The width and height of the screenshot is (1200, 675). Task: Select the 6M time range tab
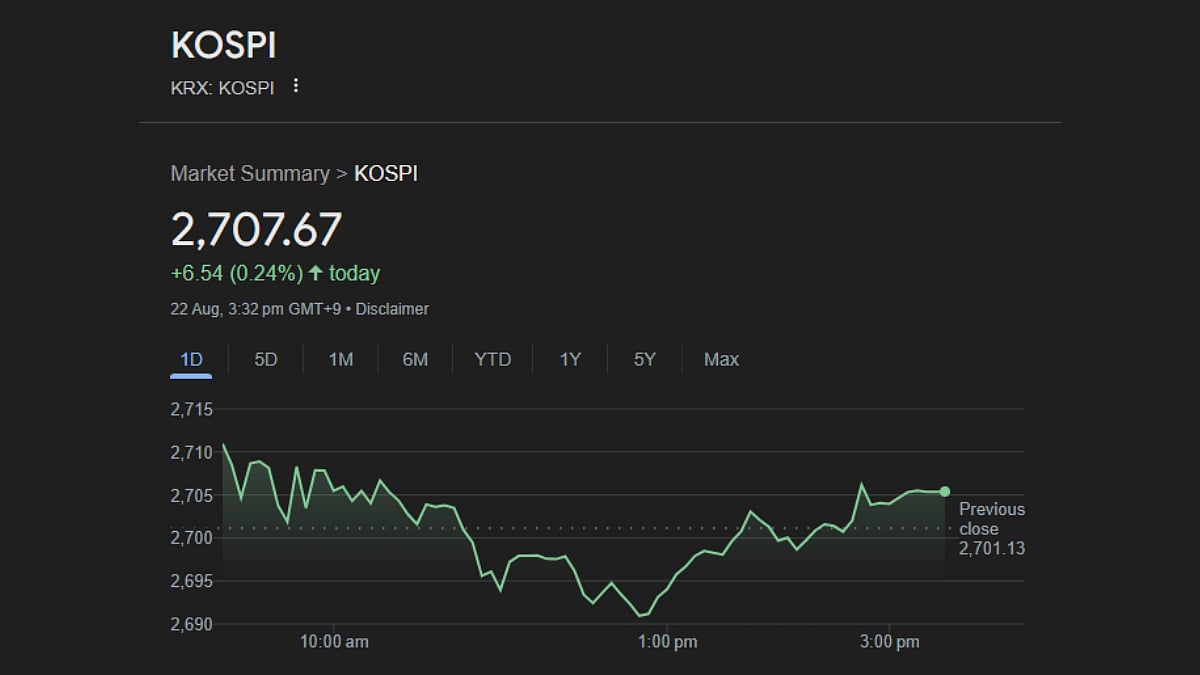click(x=415, y=359)
